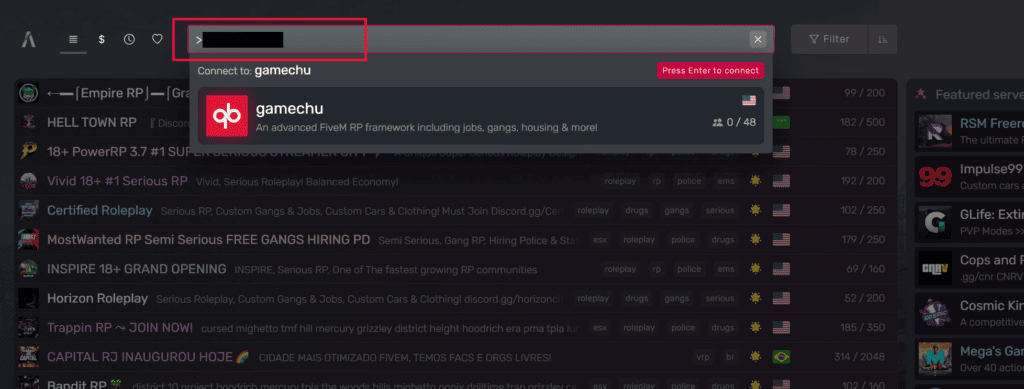This screenshot has height=389, width=1024.
Task: Open Certified Roleplay server entry
Action: [x=456, y=210]
